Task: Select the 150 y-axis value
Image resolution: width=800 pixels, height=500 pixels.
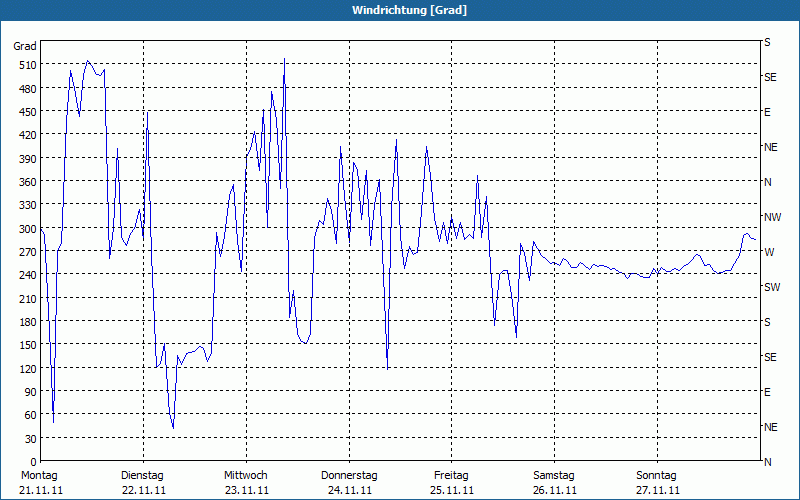Action: pos(28,345)
